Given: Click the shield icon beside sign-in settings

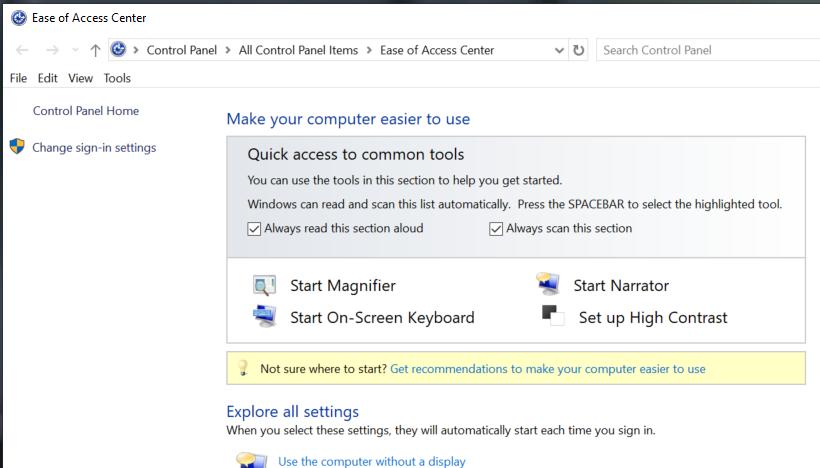Looking at the screenshot, I should click(x=17, y=146).
